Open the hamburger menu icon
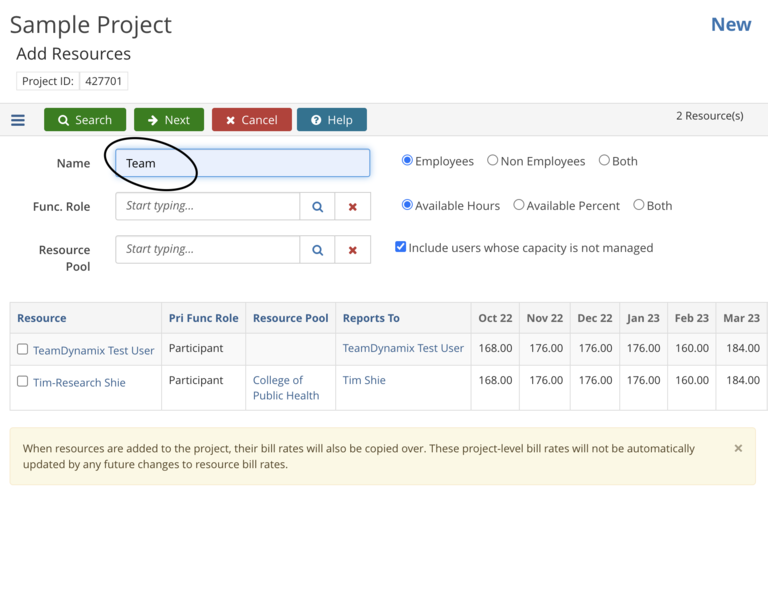 coord(18,120)
